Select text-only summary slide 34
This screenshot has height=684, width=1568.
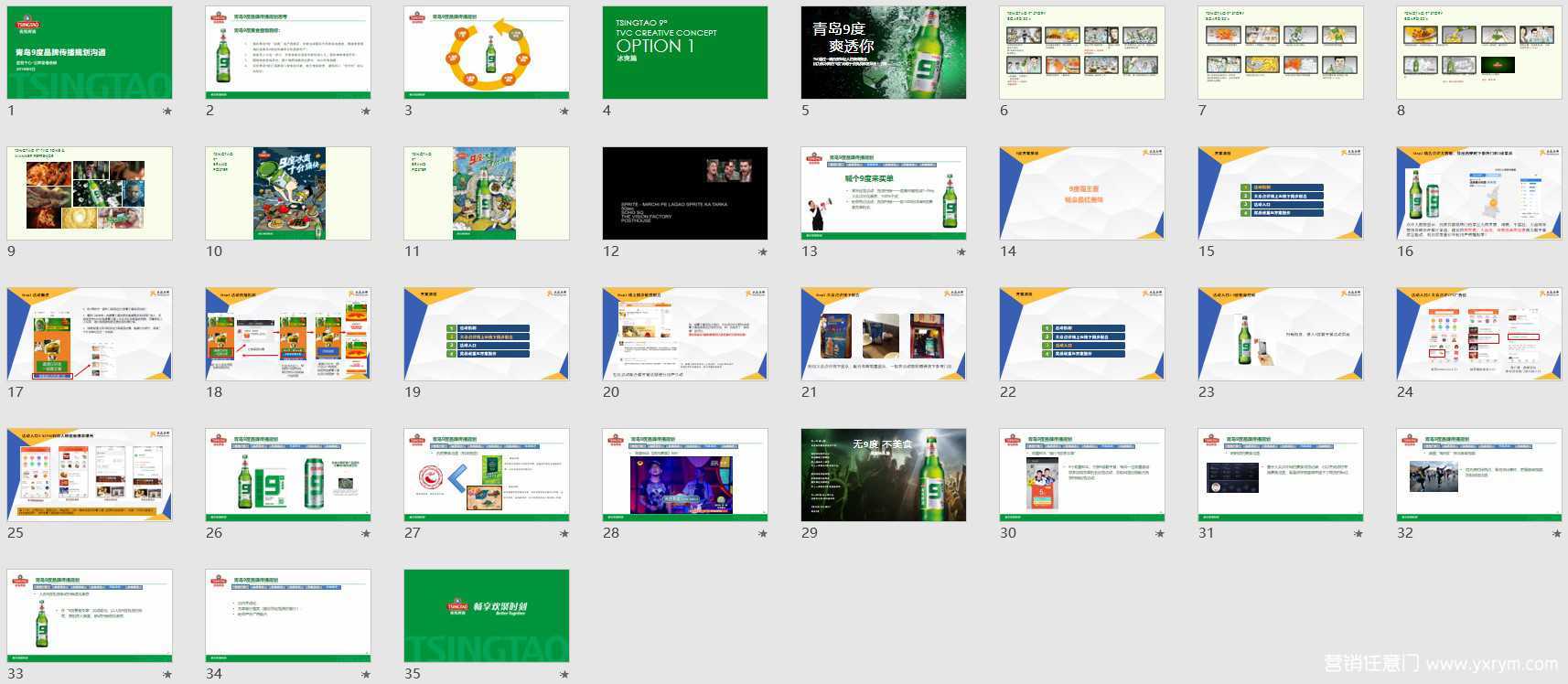point(288,616)
